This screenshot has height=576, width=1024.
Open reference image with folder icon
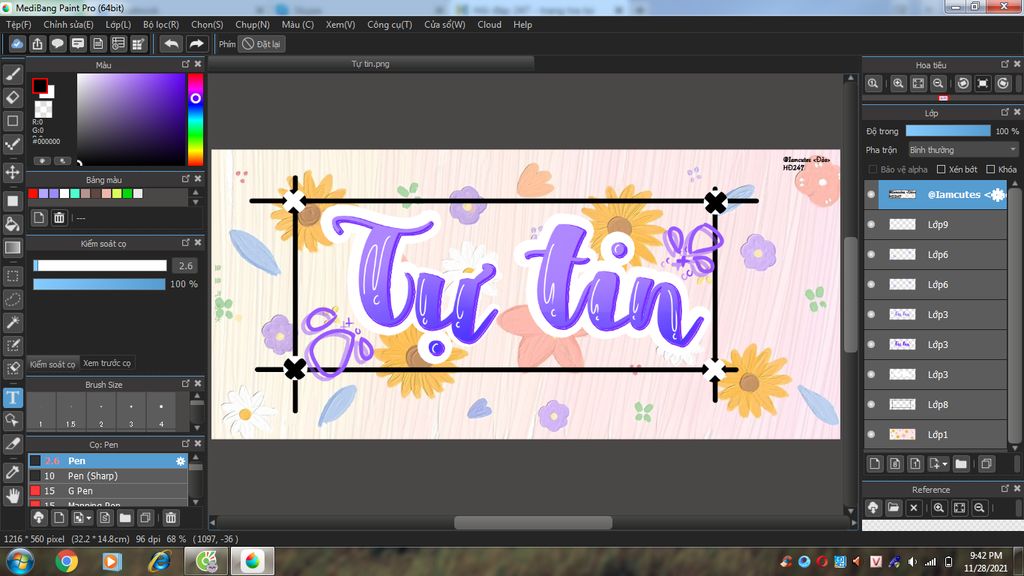893,508
